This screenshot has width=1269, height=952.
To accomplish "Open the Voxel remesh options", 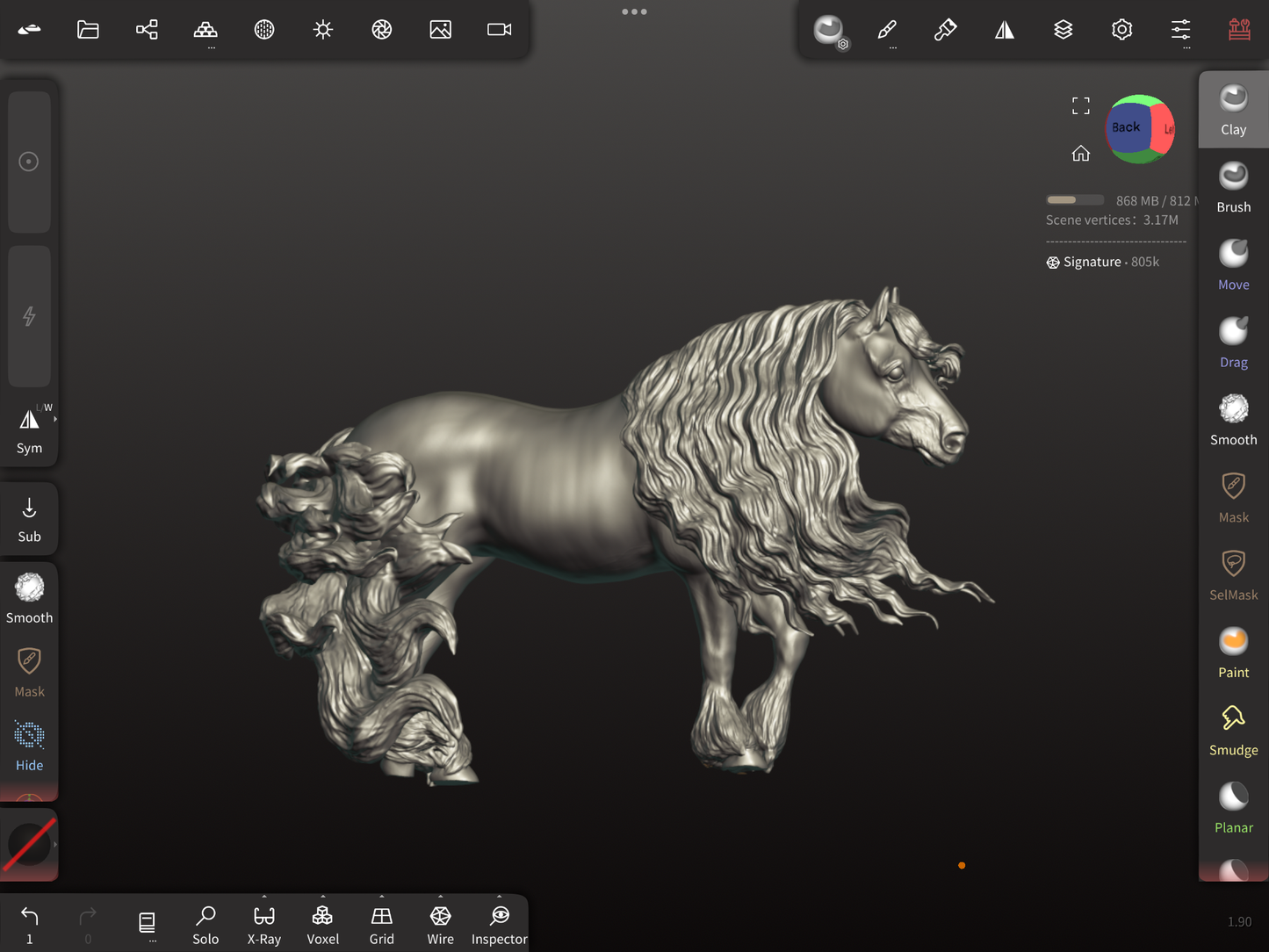I will point(322,925).
